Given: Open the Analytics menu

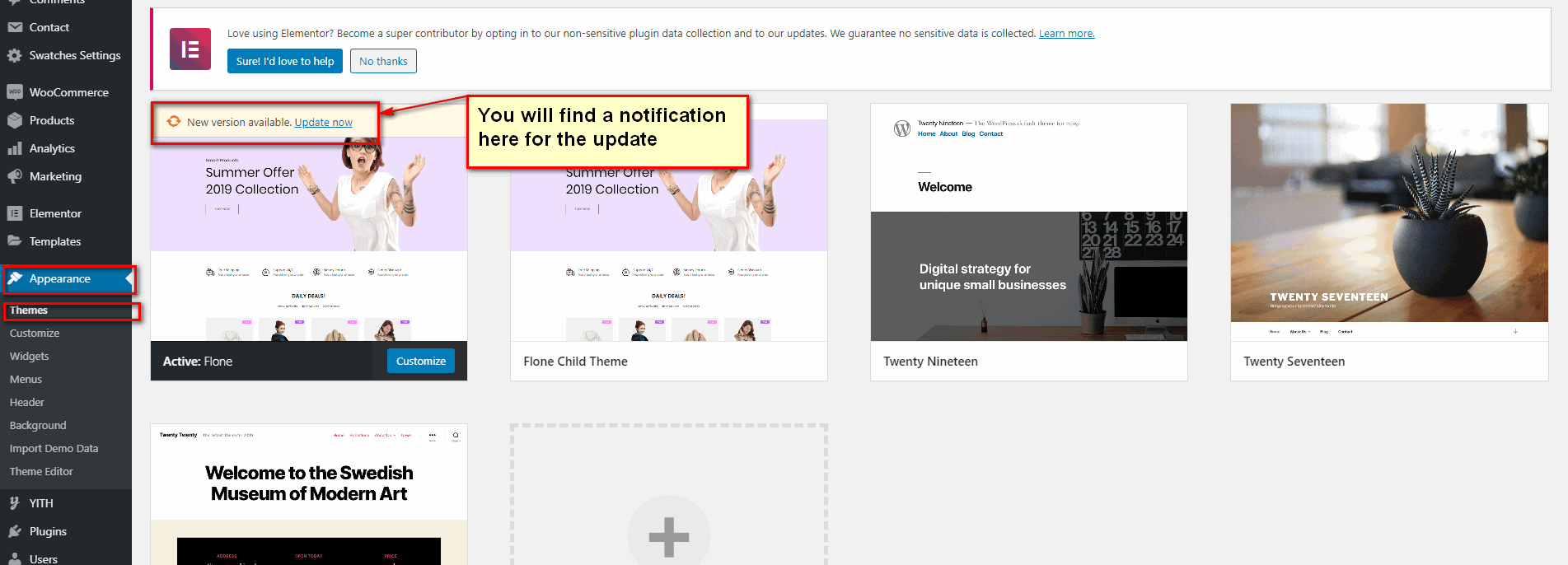Looking at the screenshot, I should [52, 148].
